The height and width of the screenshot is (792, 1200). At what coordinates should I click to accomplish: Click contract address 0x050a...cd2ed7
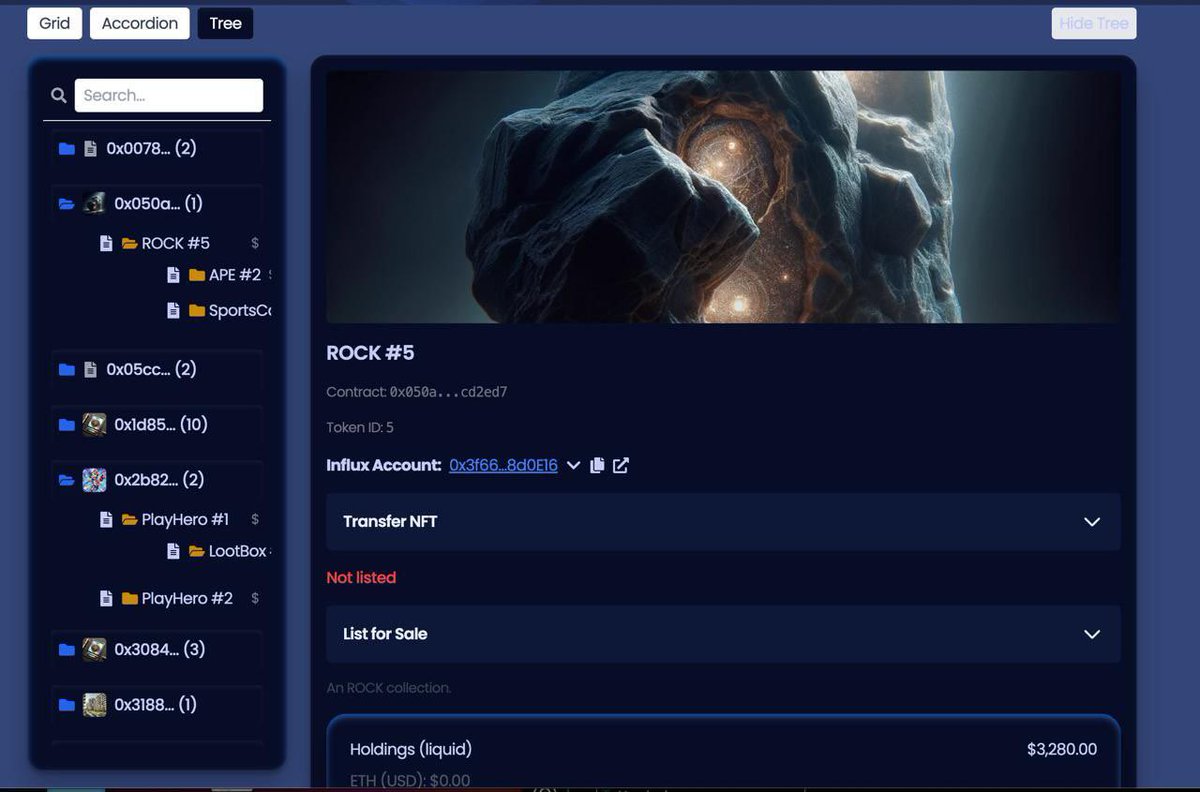(x=448, y=392)
